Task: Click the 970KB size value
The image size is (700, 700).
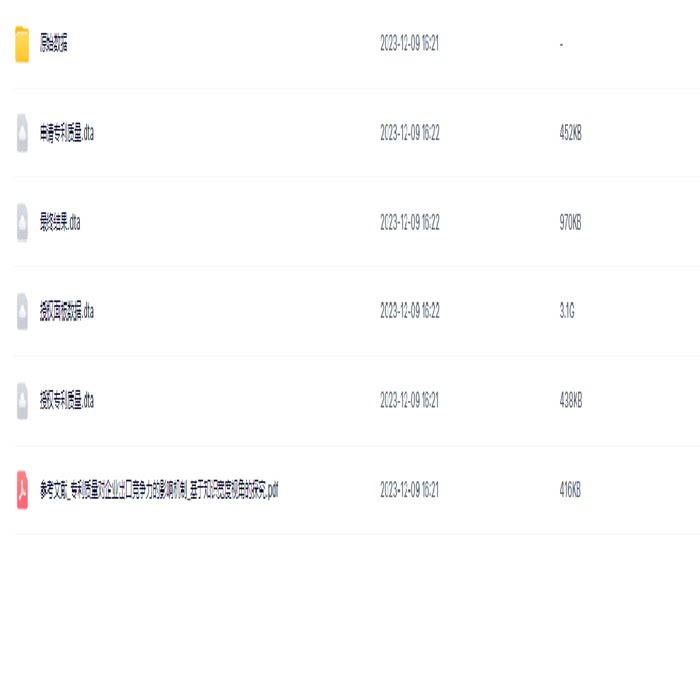Action: coord(571,222)
